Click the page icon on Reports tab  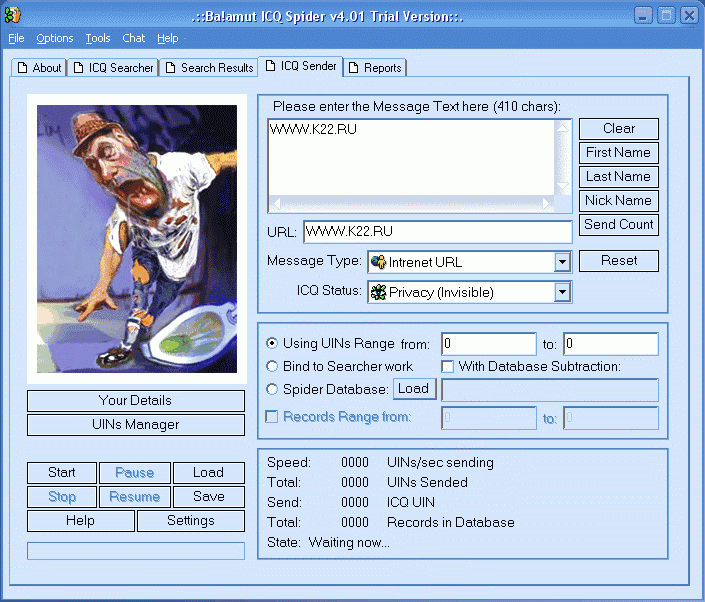click(353, 68)
